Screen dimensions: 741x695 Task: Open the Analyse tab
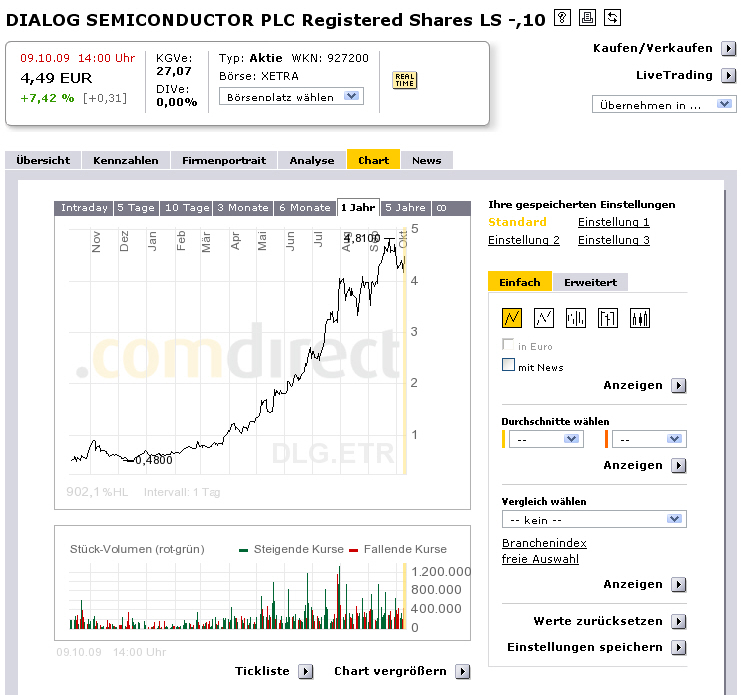click(312, 160)
